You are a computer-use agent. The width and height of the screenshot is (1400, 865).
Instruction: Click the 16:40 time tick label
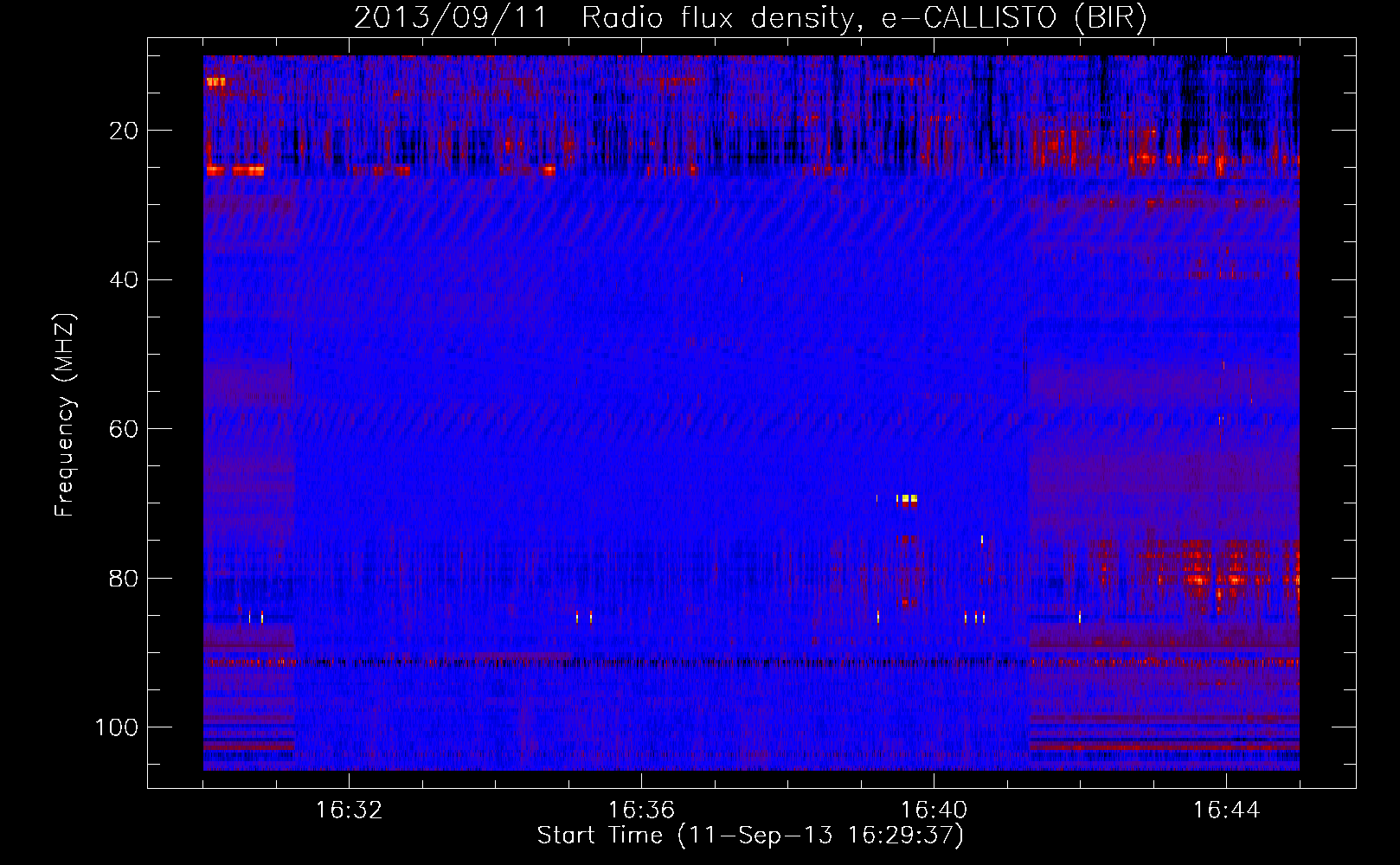(x=934, y=811)
